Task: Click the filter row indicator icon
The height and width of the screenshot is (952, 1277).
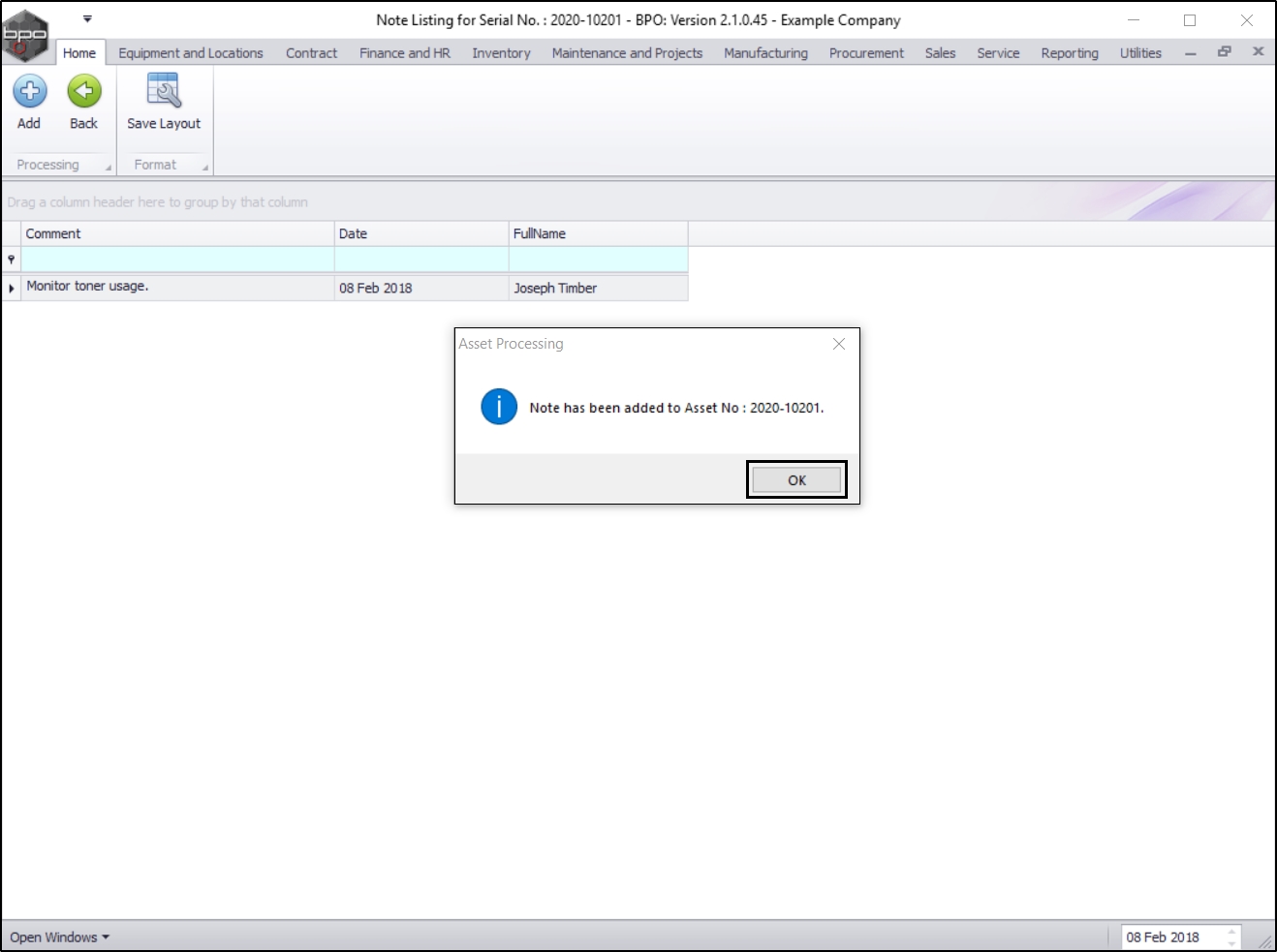Action: coord(12,260)
